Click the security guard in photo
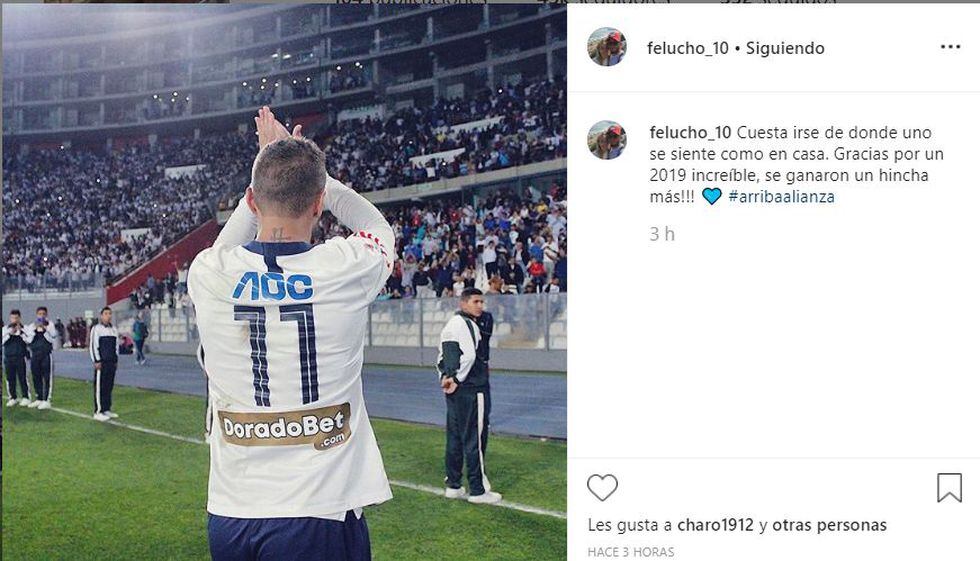The image size is (980, 561). pos(467,395)
